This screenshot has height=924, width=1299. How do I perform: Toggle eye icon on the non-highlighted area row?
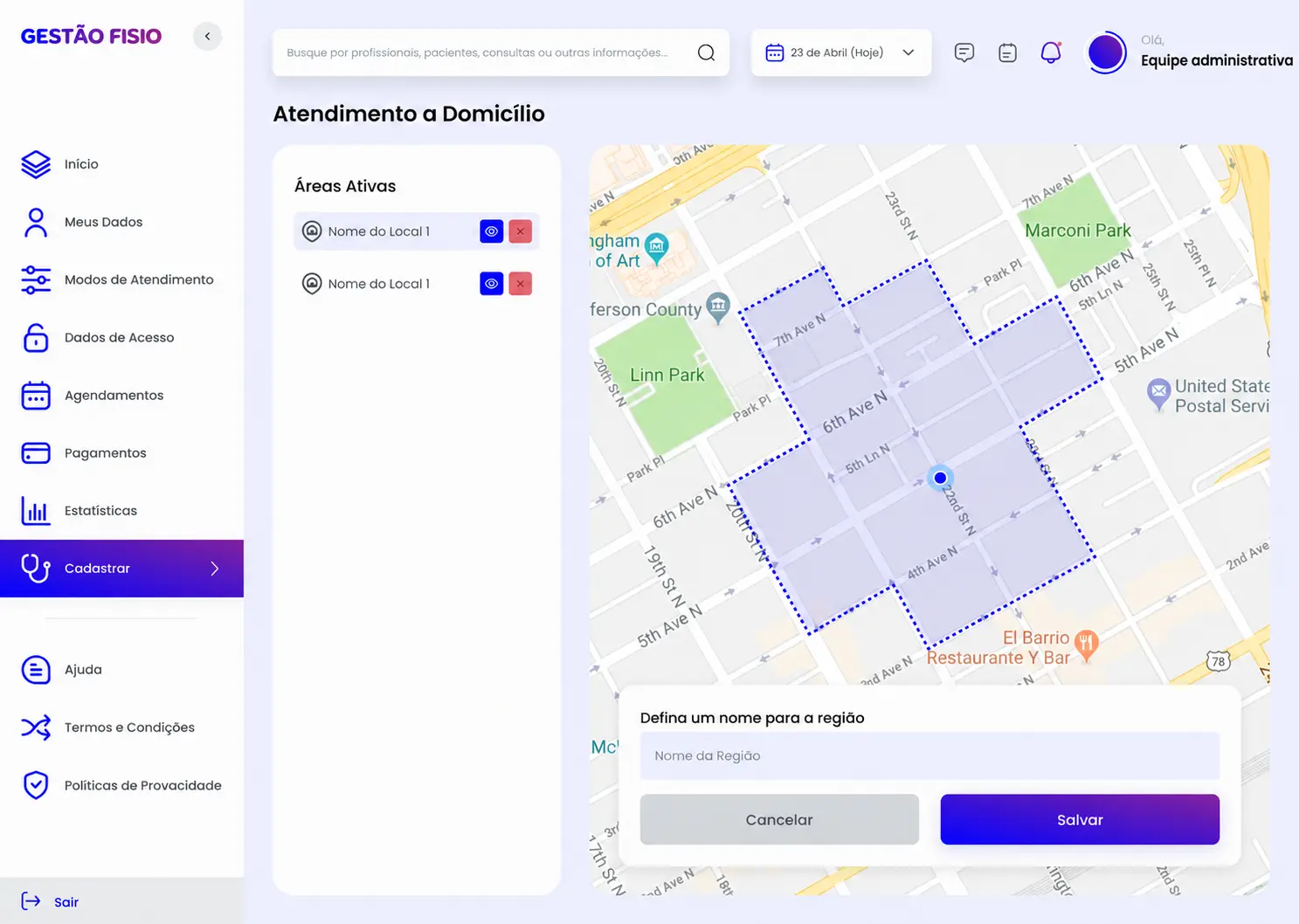[x=492, y=284]
